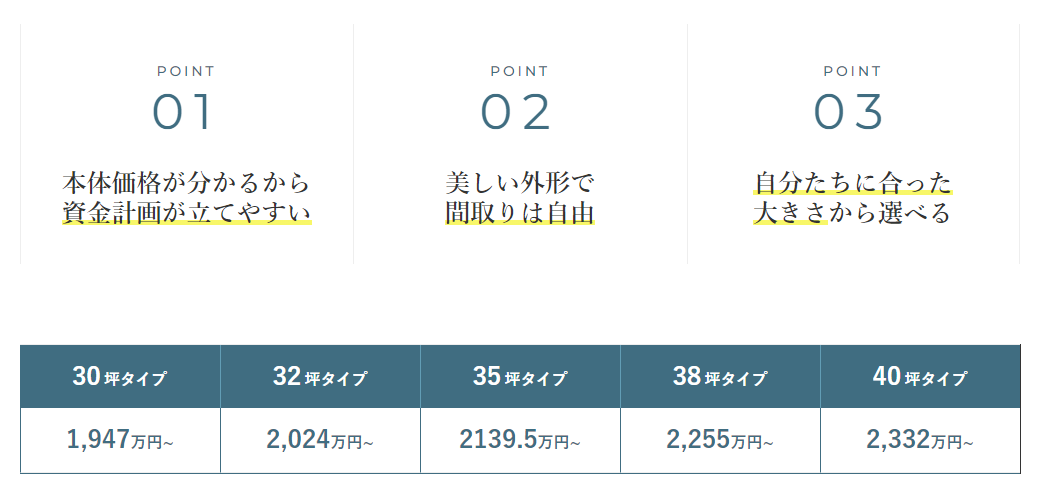Click the POINT 02 number heading

coord(516,111)
